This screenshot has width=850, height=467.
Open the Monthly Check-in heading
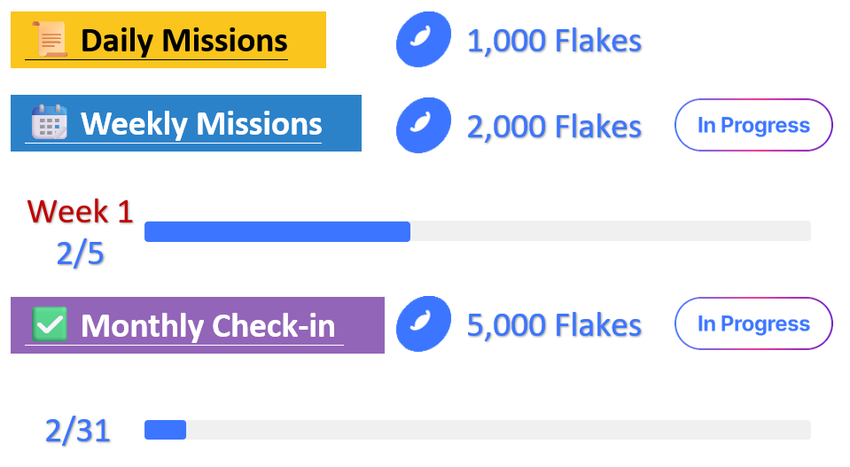click(208, 326)
